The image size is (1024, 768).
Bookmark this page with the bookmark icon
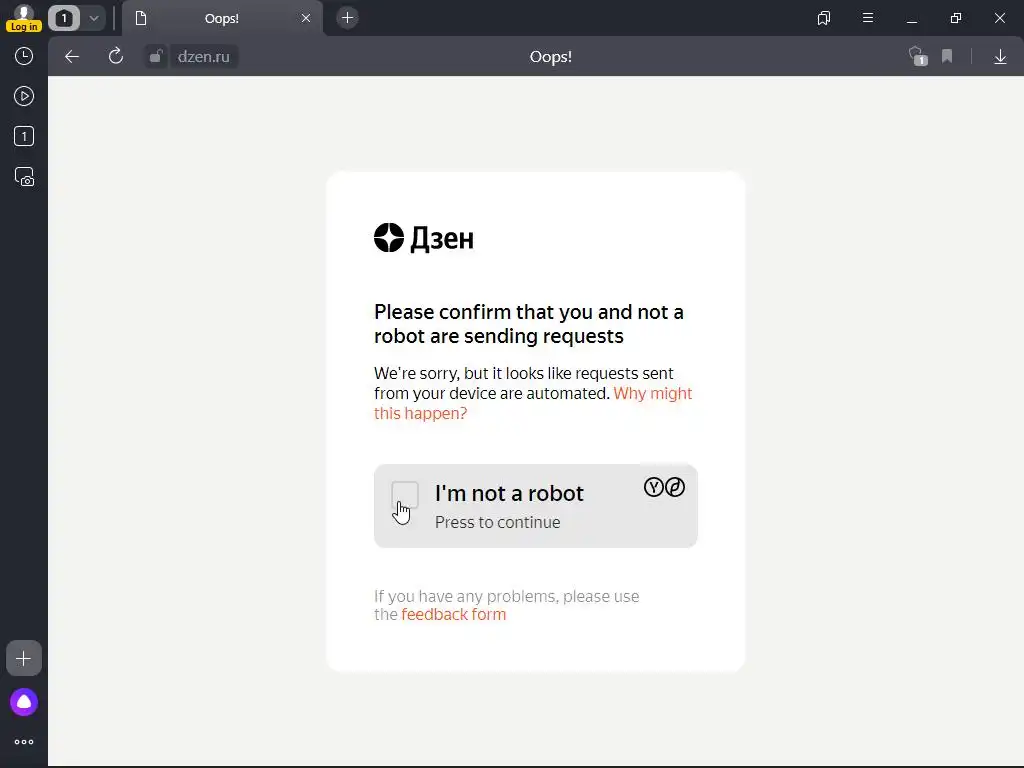pyautogui.click(x=947, y=56)
